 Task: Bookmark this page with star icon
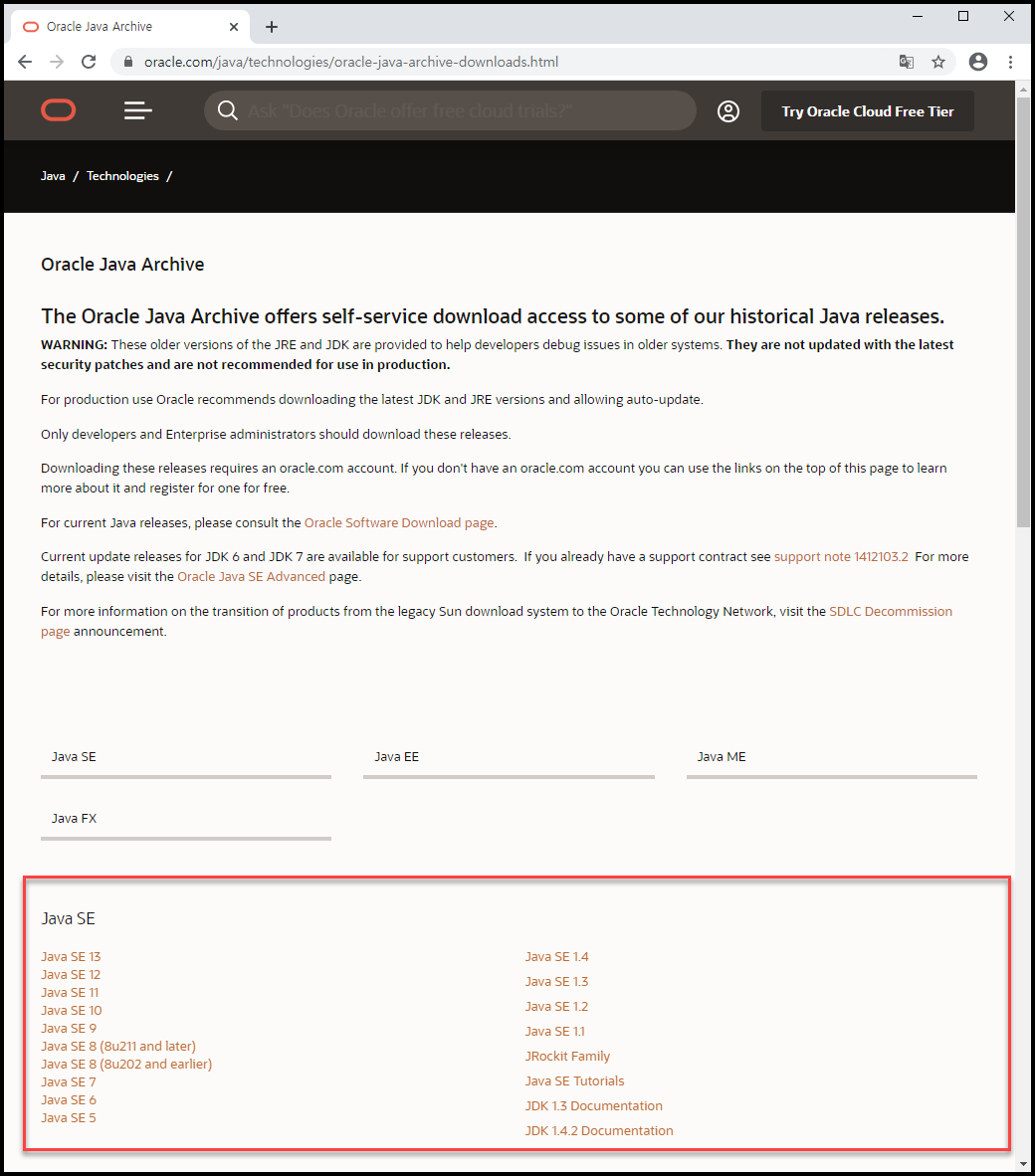click(938, 62)
